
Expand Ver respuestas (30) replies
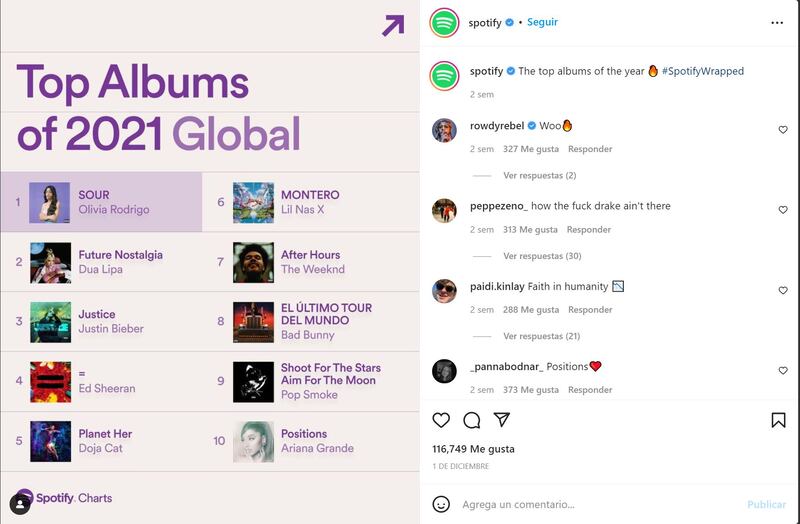click(542, 256)
